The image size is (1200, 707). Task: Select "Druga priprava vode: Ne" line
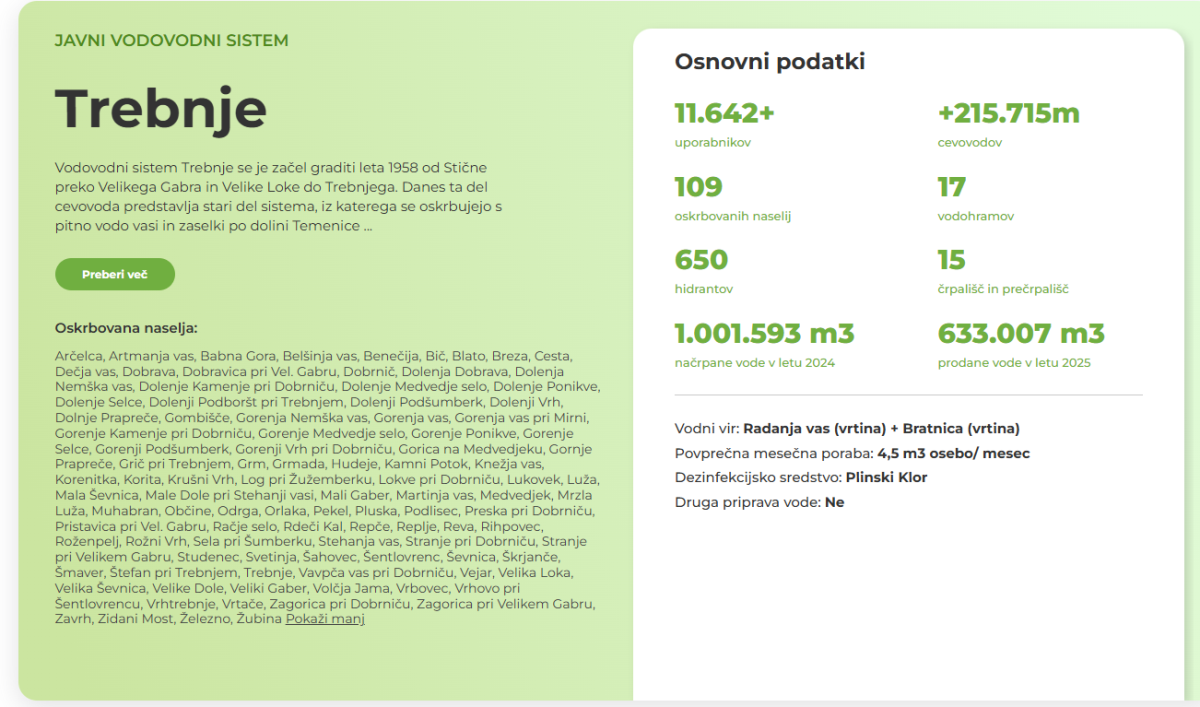pos(759,502)
